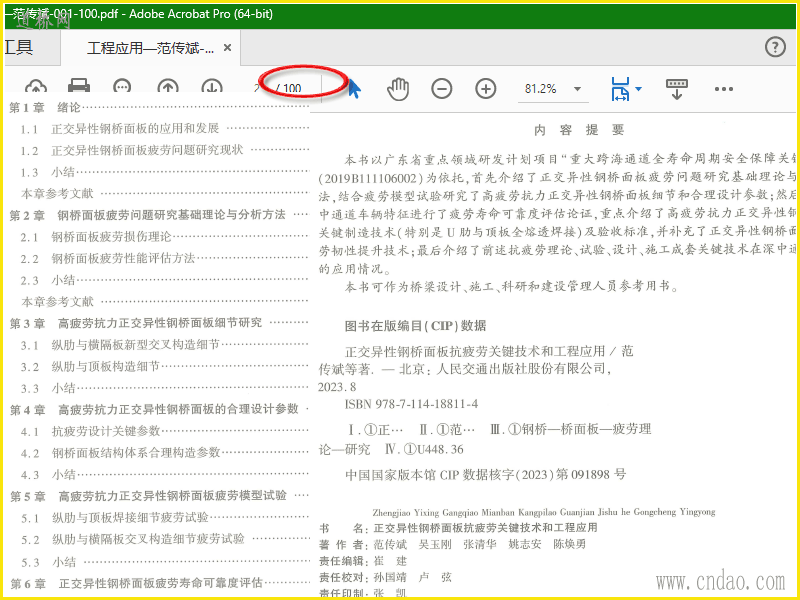Close the 工程应用—范传斌 document tab
This screenshot has width=800, height=600.
pyautogui.click(x=228, y=48)
